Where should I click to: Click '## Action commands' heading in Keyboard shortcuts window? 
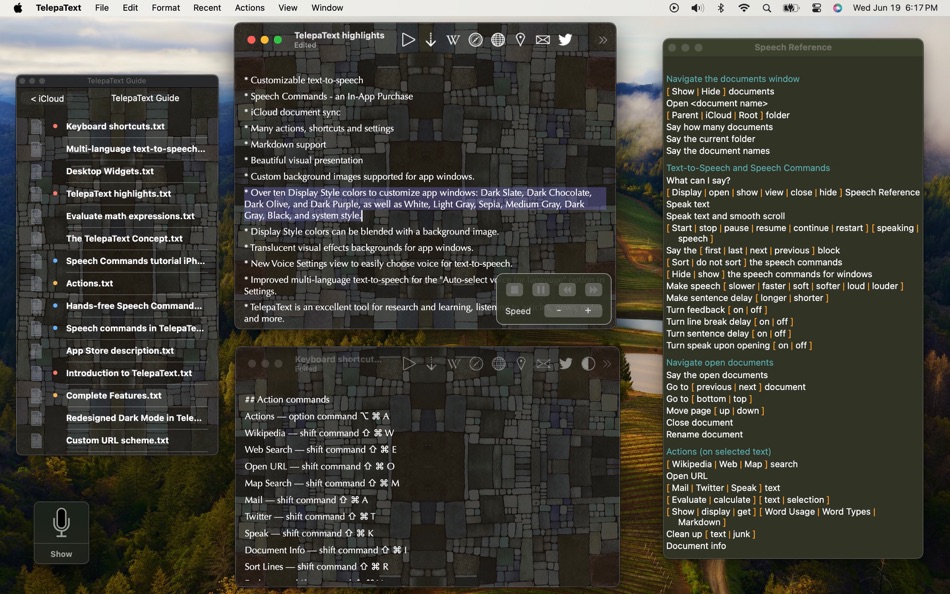pos(287,399)
